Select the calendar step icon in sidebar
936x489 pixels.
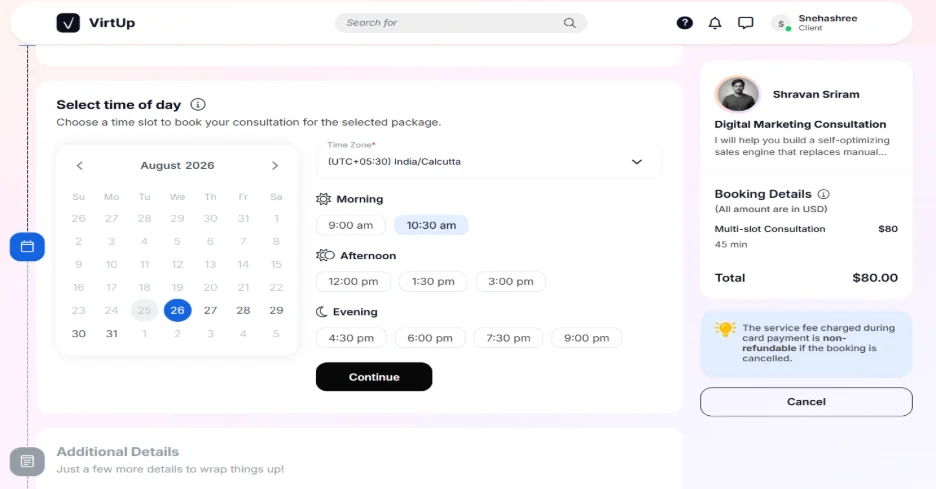(x=27, y=247)
